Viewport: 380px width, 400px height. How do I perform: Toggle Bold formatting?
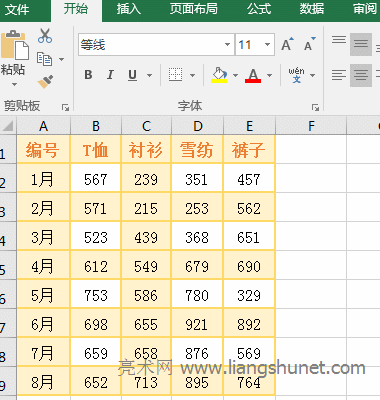point(88,75)
